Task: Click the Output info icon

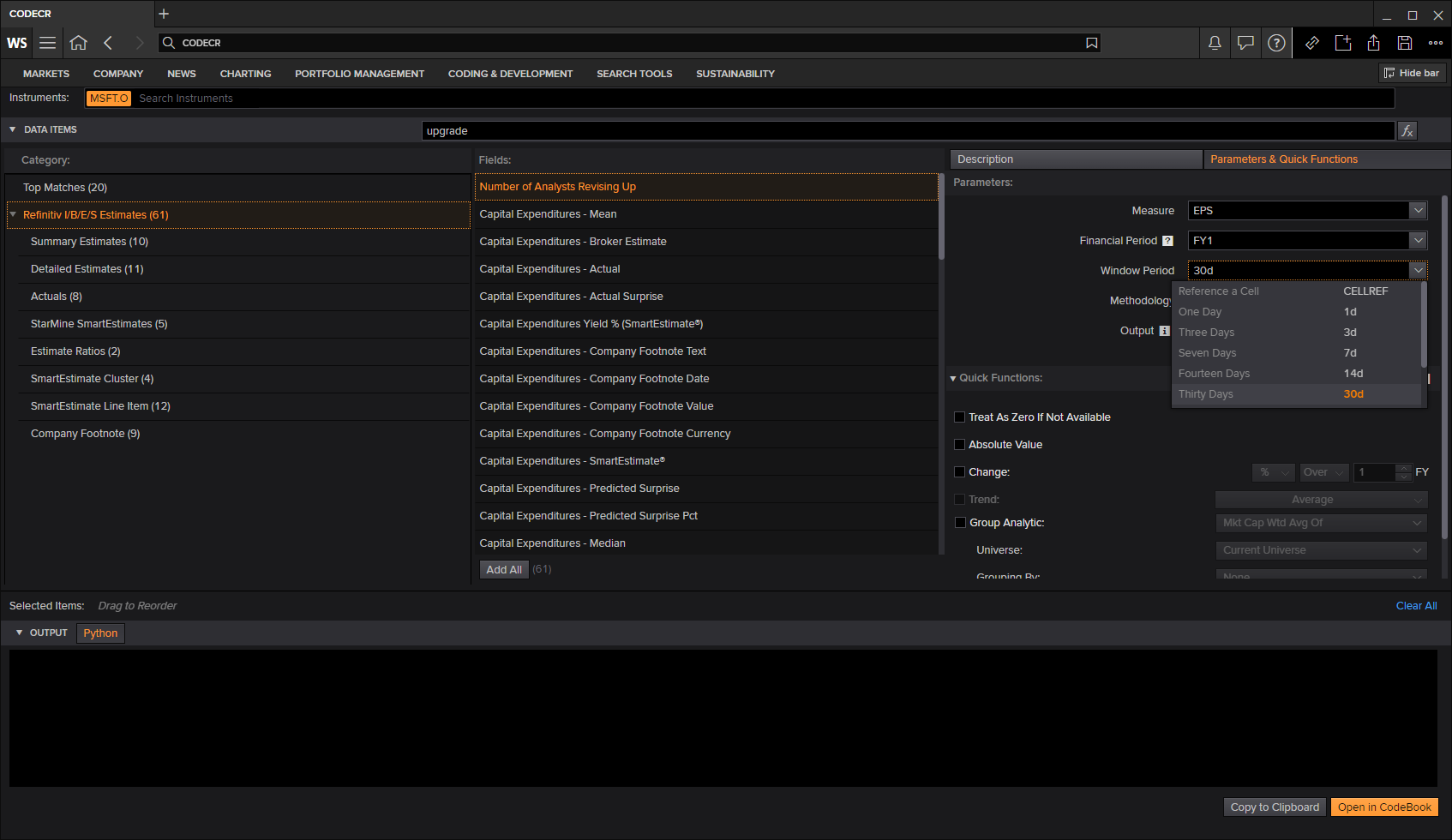Action: (1164, 331)
